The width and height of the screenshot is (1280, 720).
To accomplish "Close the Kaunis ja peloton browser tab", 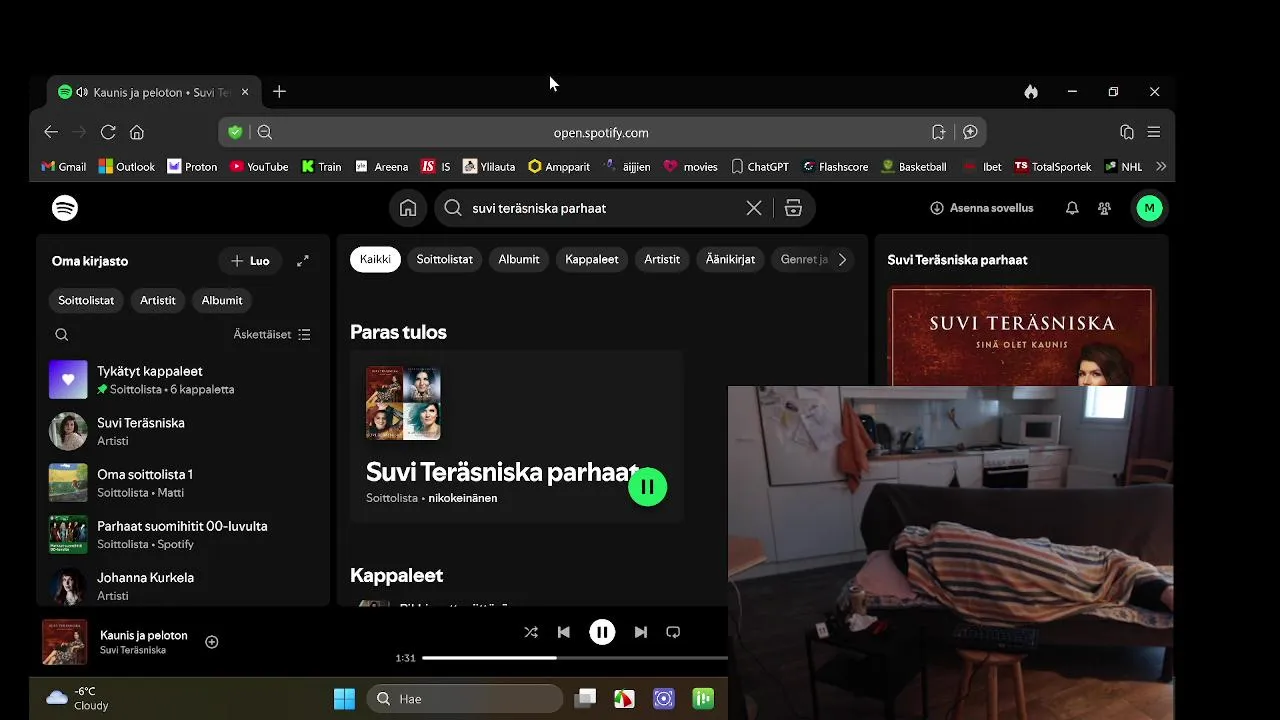I will click(x=245, y=92).
